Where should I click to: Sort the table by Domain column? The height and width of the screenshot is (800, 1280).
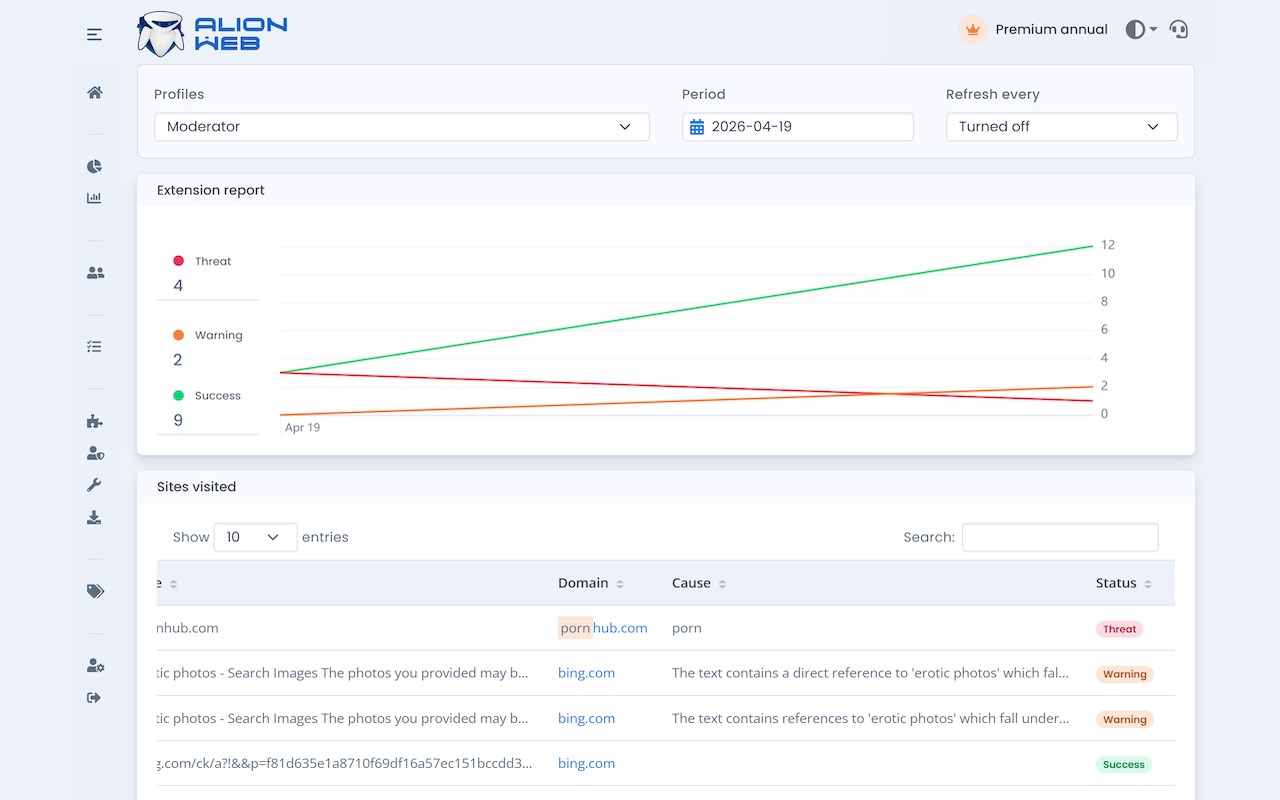pyautogui.click(x=591, y=583)
